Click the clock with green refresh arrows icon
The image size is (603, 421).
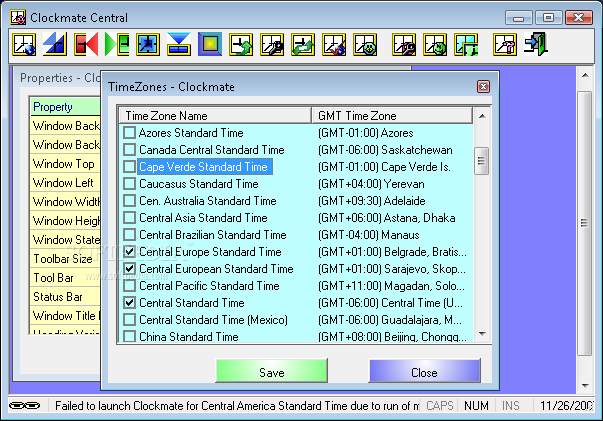303,45
